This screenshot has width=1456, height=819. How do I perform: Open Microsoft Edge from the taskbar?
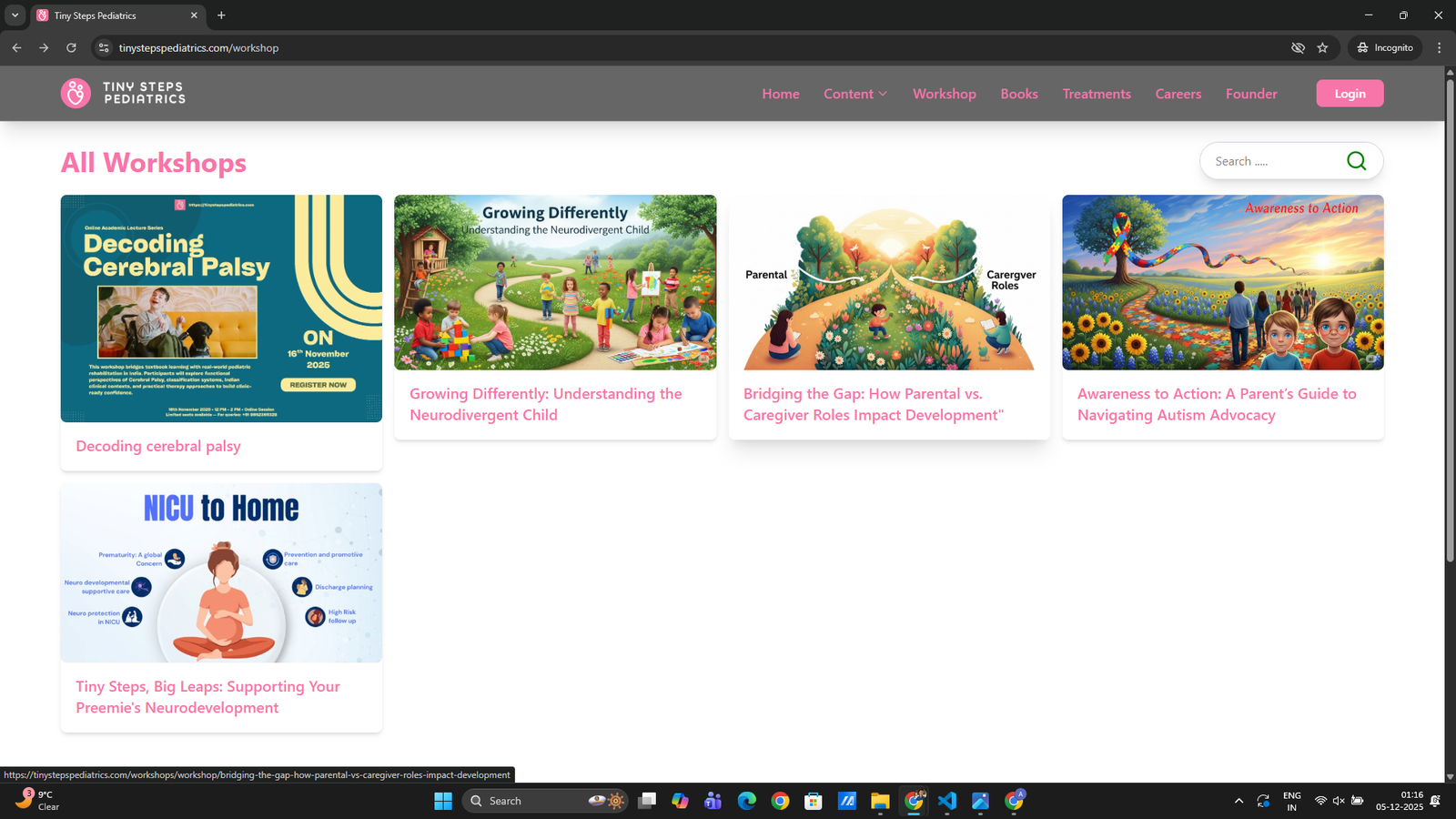[747, 801]
